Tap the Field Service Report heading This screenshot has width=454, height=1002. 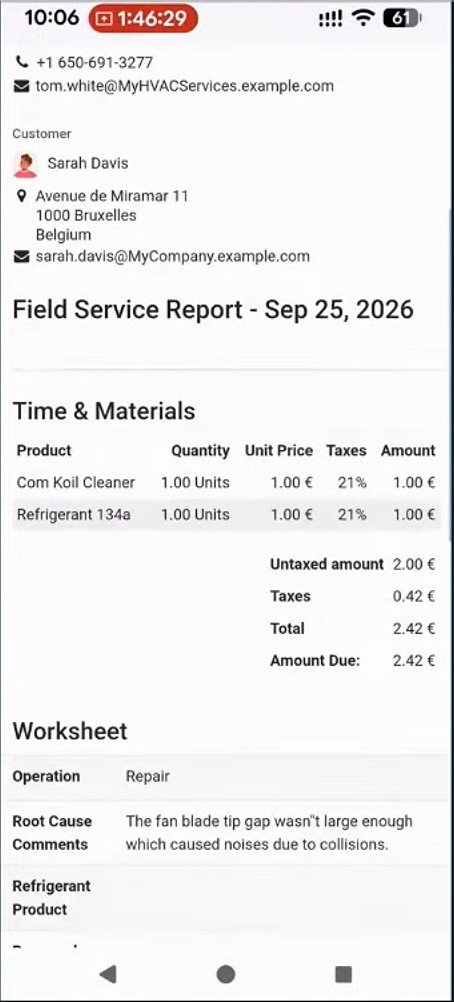tap(213, 310)
